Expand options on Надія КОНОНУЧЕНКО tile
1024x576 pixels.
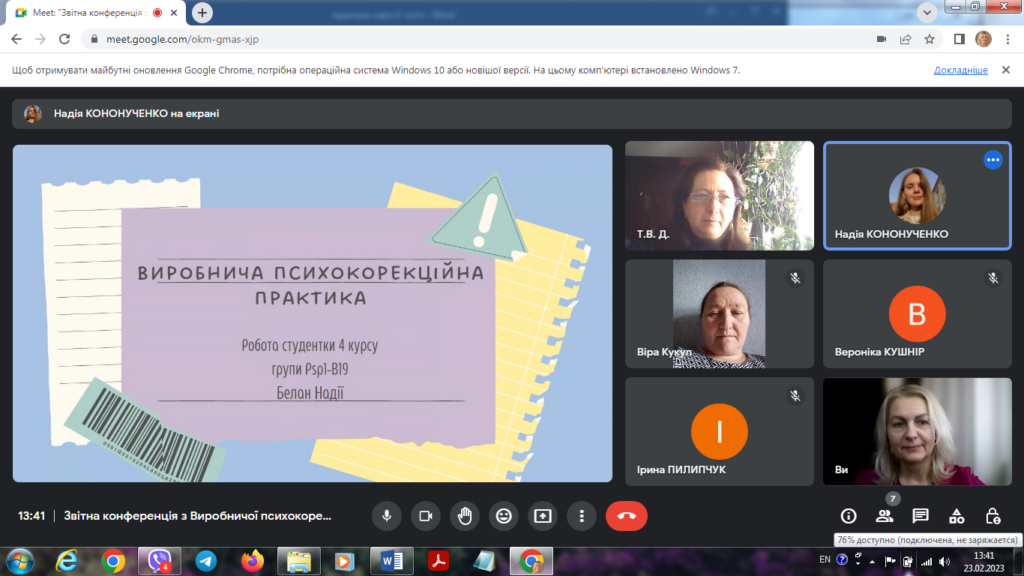tap(992, 160)
